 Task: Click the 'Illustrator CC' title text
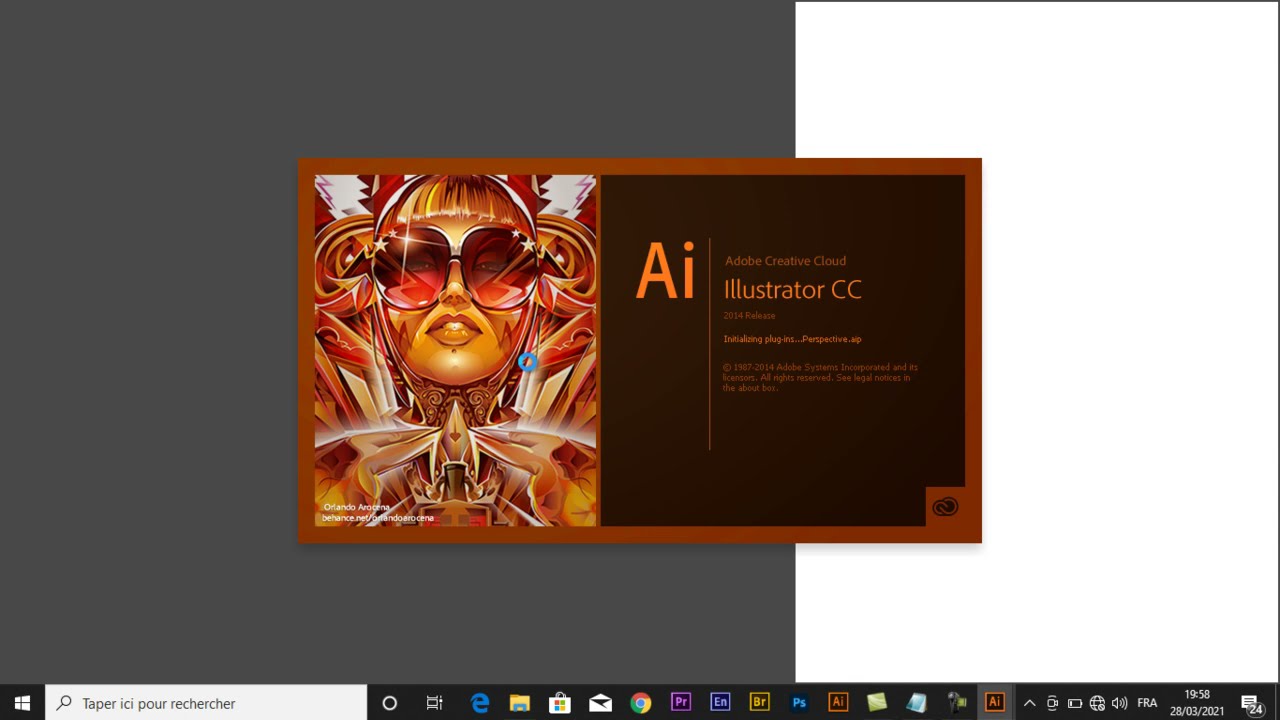pos(792,290)
